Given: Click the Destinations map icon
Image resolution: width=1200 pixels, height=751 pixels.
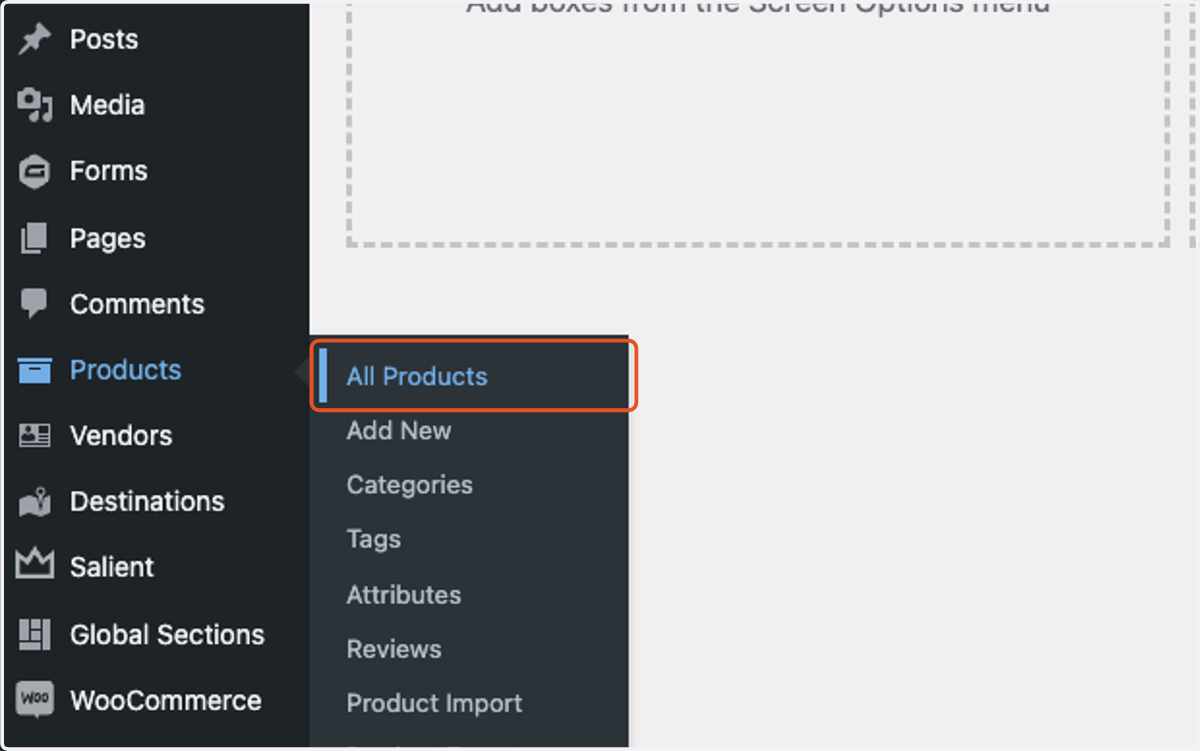Looking at the screenshot, I should (x=35, y=502).
